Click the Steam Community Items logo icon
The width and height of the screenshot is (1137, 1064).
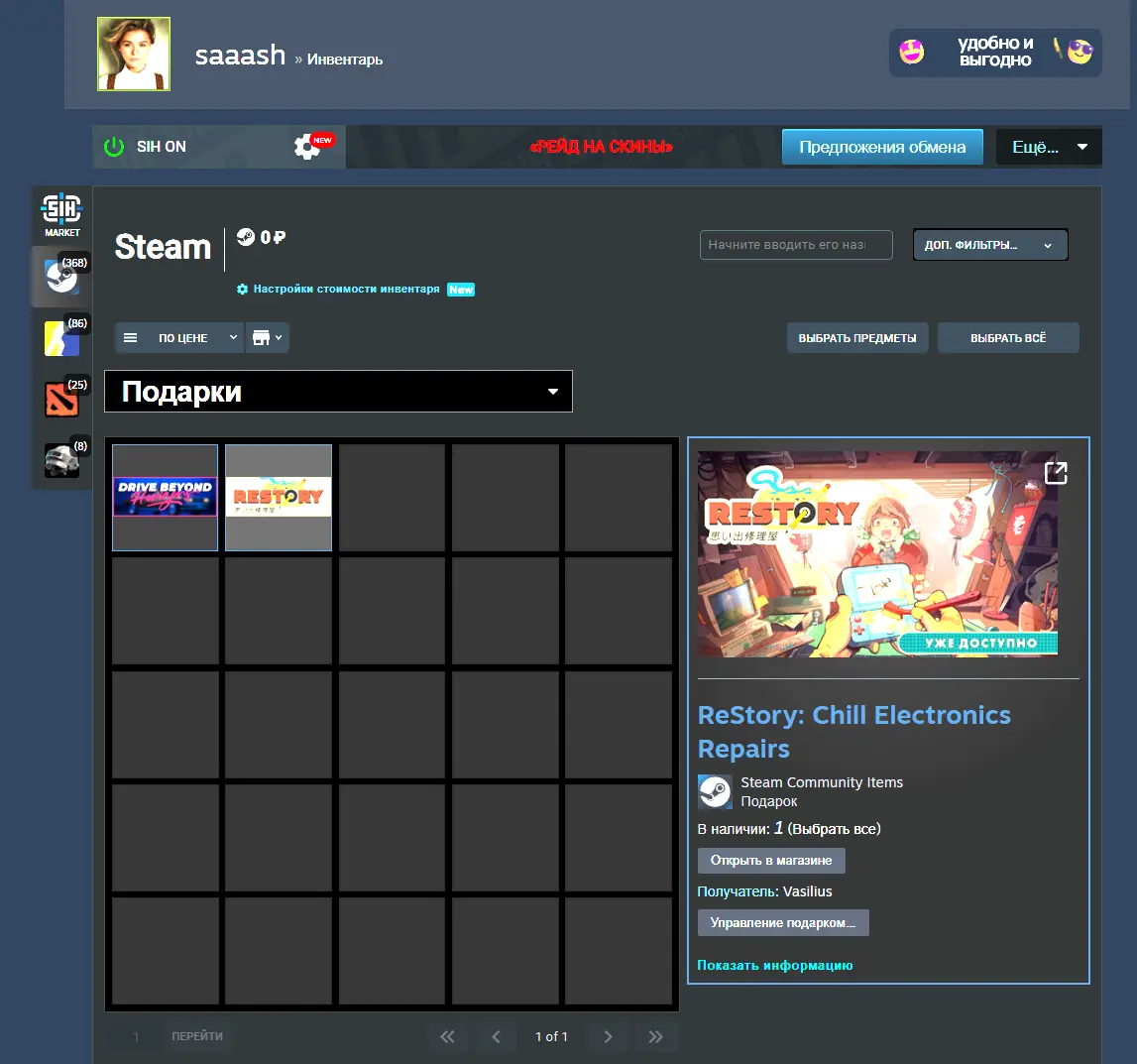pyautogui.click(x=715, y=791)
